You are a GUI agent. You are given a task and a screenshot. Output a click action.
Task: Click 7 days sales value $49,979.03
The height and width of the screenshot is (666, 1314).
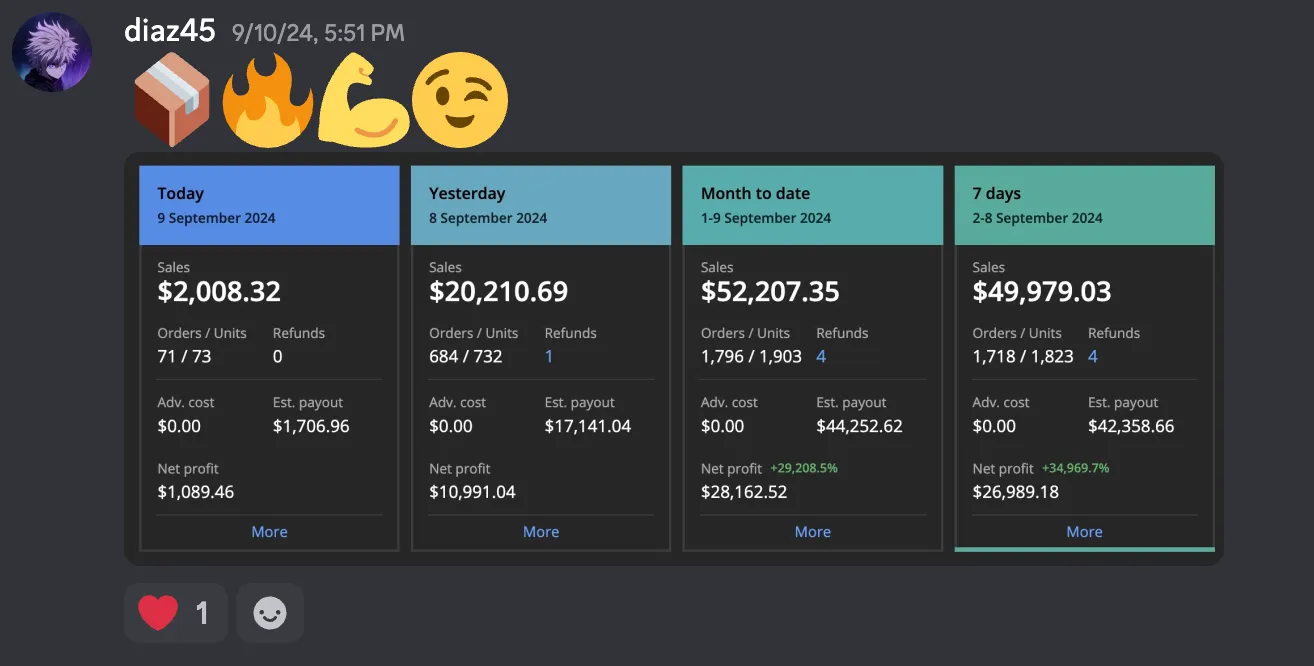pos(1042,292)
